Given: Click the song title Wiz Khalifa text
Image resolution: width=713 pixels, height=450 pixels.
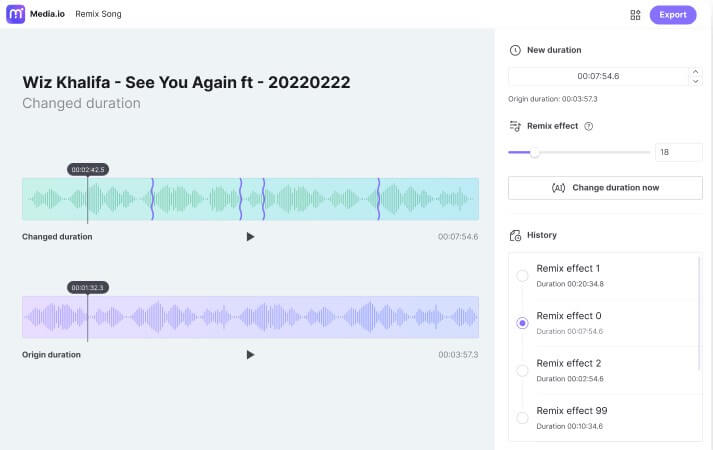Looking at the screenshot, I should (x=186, y=82).
